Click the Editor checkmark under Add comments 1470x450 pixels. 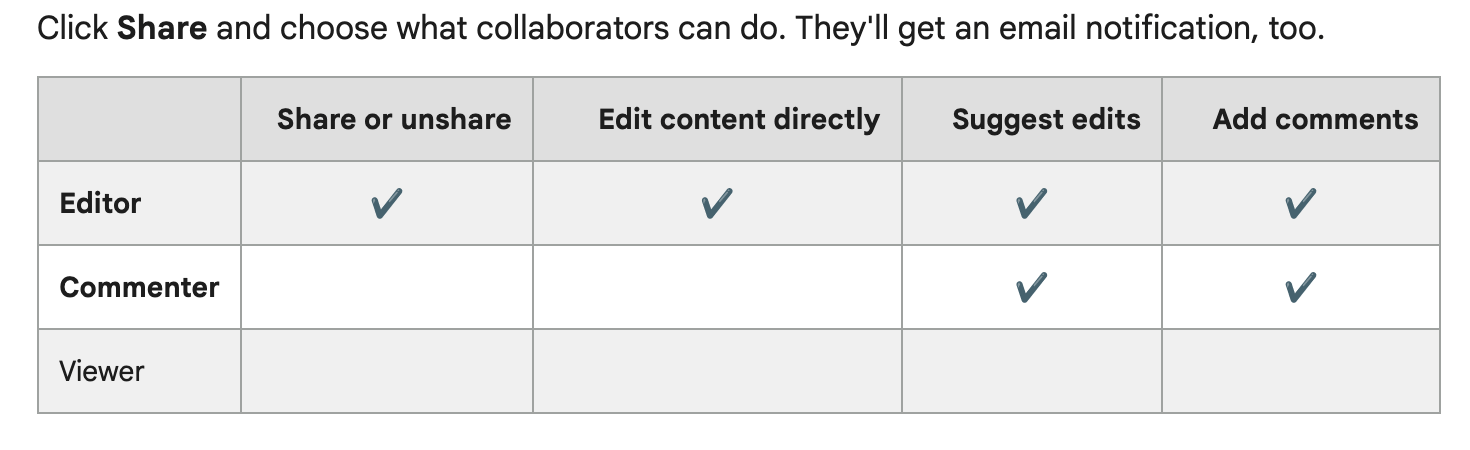click(x=1300, y=205)
